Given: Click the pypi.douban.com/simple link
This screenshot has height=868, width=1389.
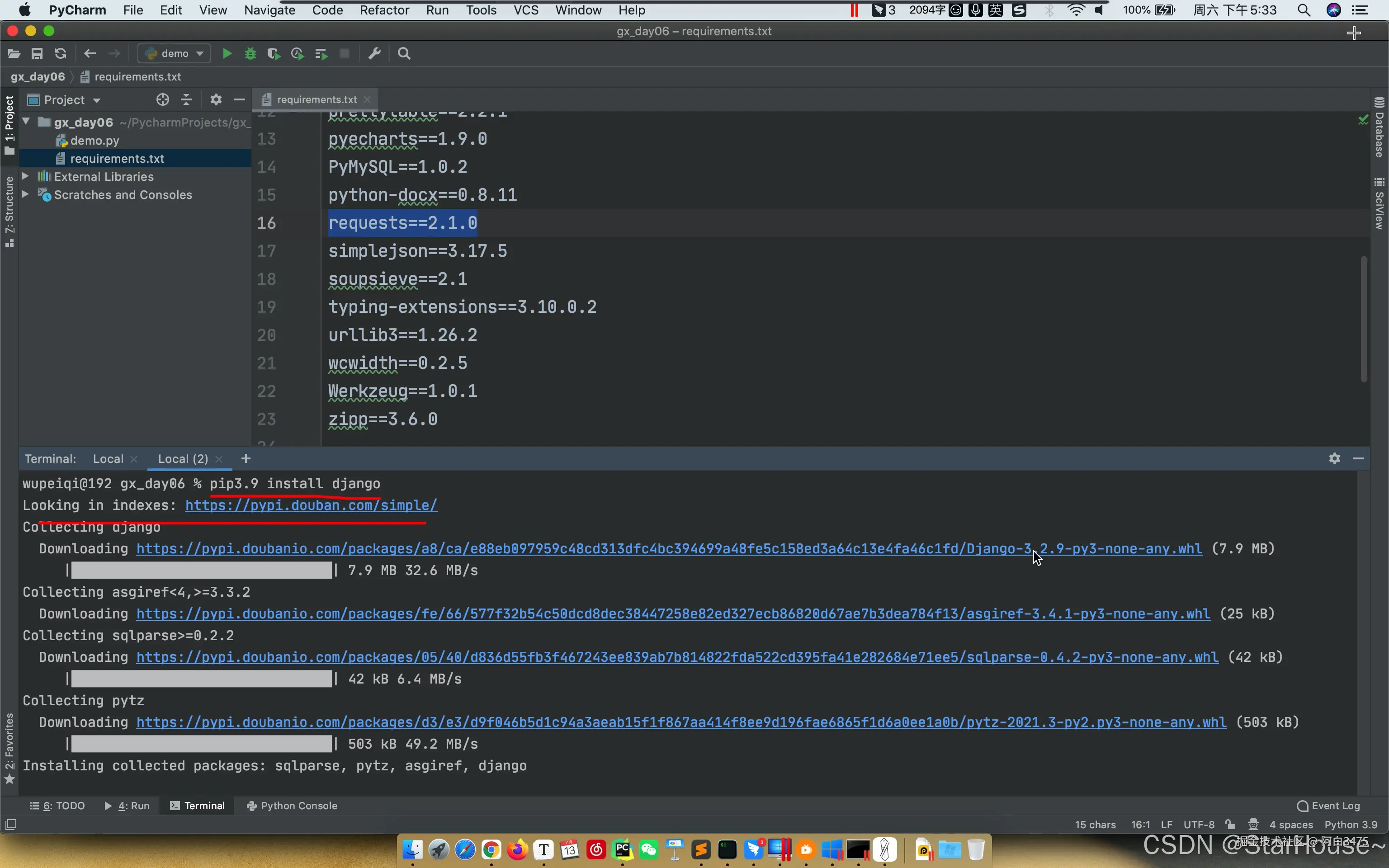Looking at the screenshot, I should tap(311, 505).
